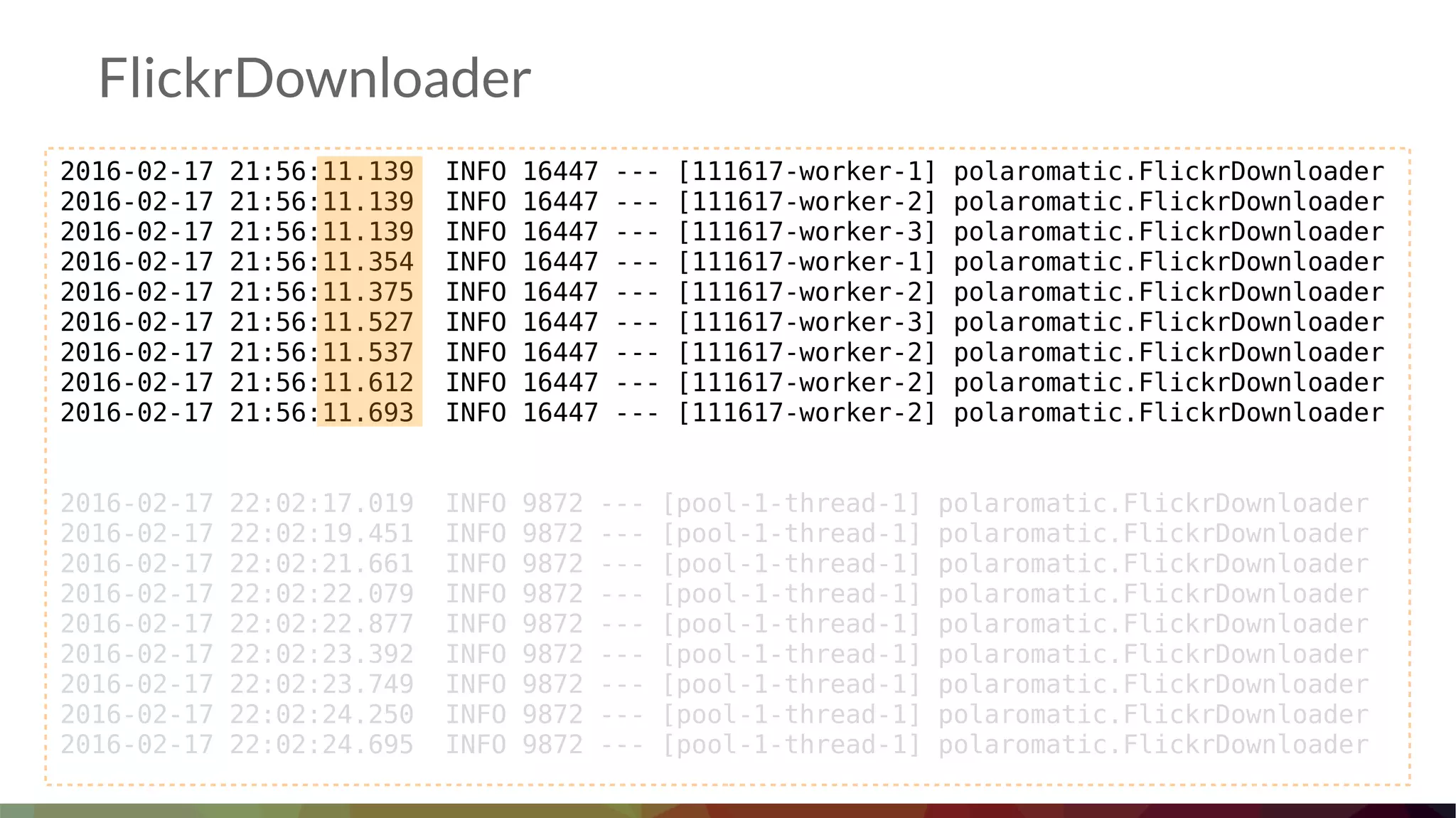Click the highlighted 11.612 timestamp value
Image resolution: width=1456 pixels, height=818 pixels.
tap(368, 383)
